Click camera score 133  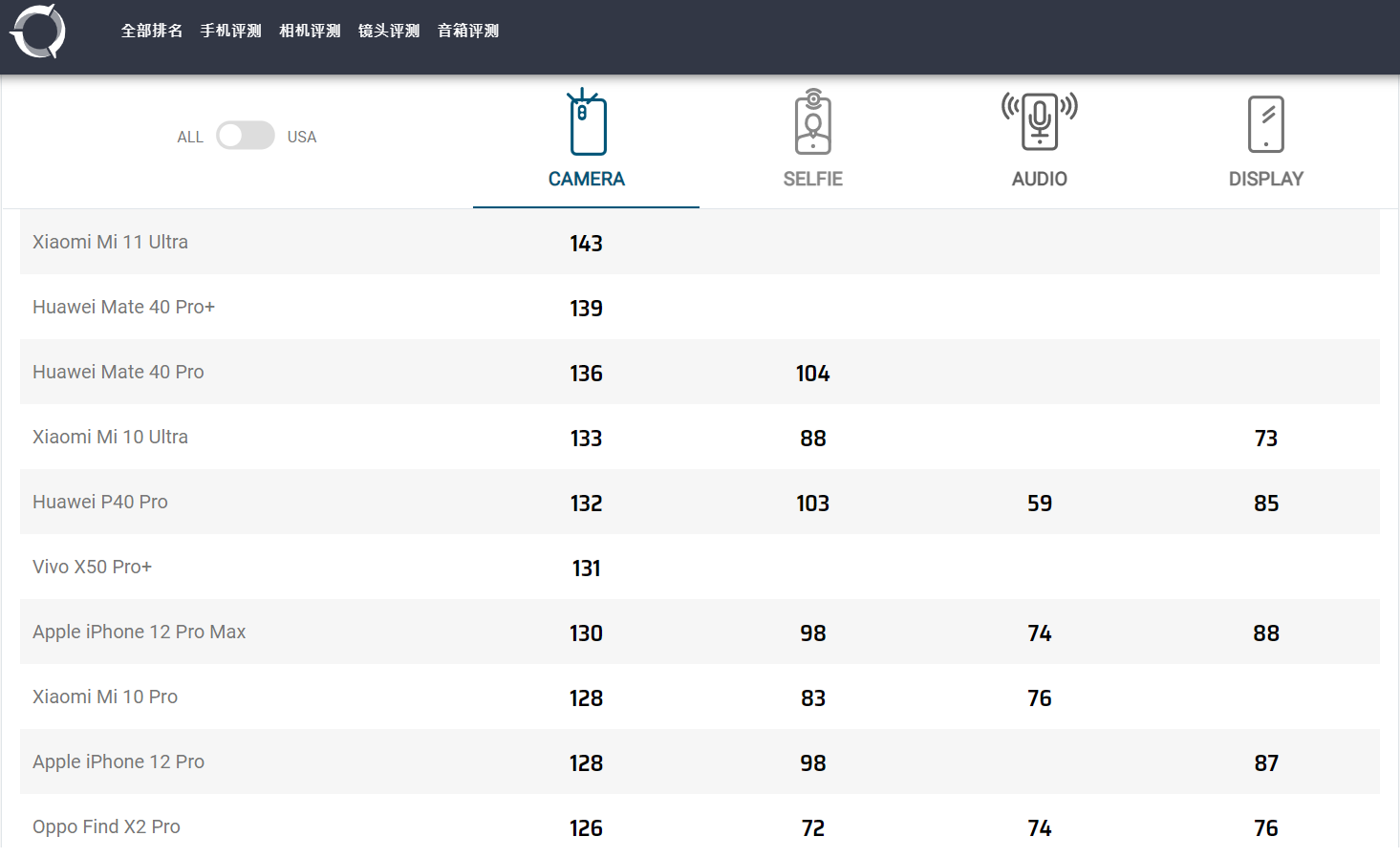587,439
